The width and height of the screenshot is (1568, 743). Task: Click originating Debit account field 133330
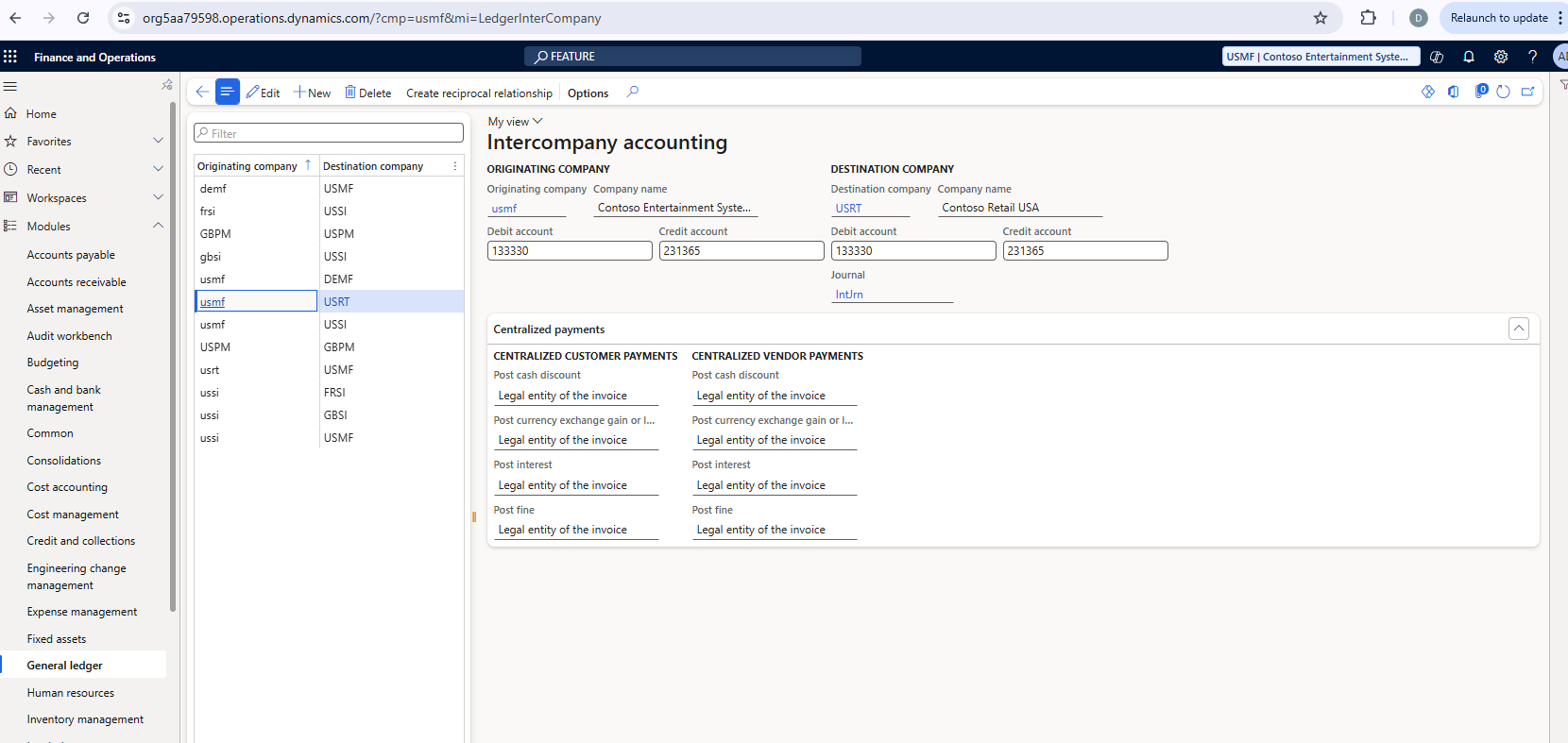(570, 251)
